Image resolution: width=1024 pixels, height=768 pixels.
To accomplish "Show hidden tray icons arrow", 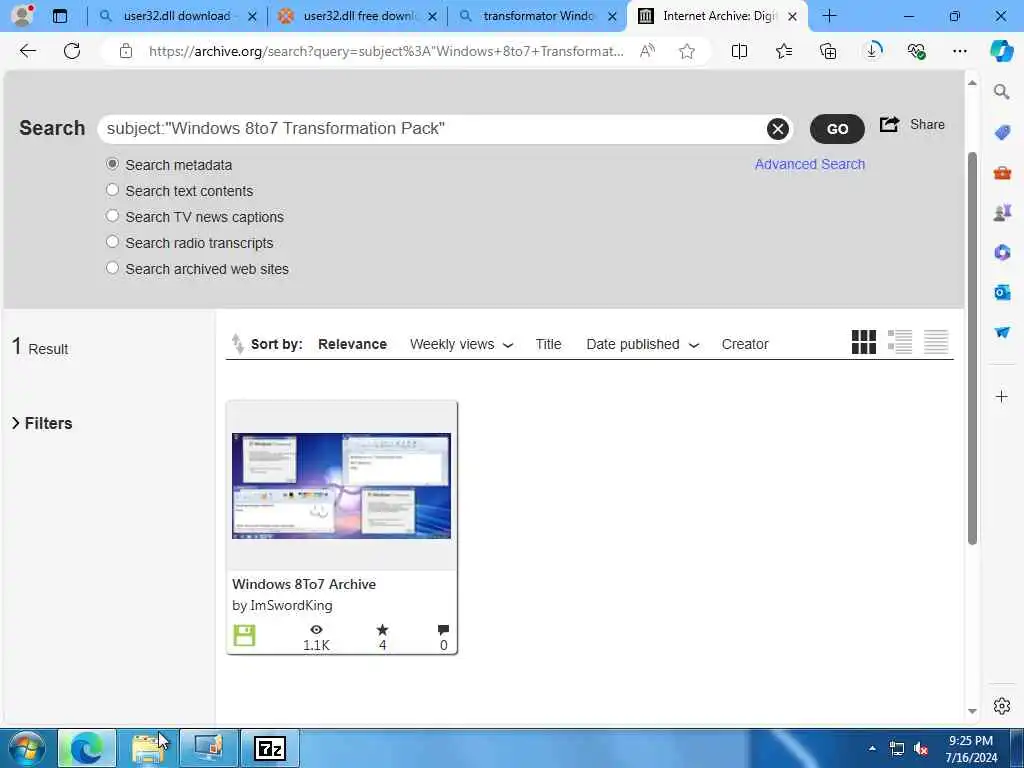I will [872, 748].
